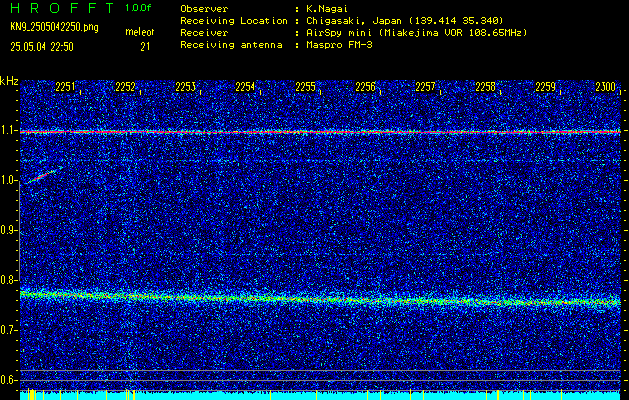Click the broad green signal band near 0.77 kHz
Screen dimensions: 629x400
pyautogui.click(x=320, y=299)
